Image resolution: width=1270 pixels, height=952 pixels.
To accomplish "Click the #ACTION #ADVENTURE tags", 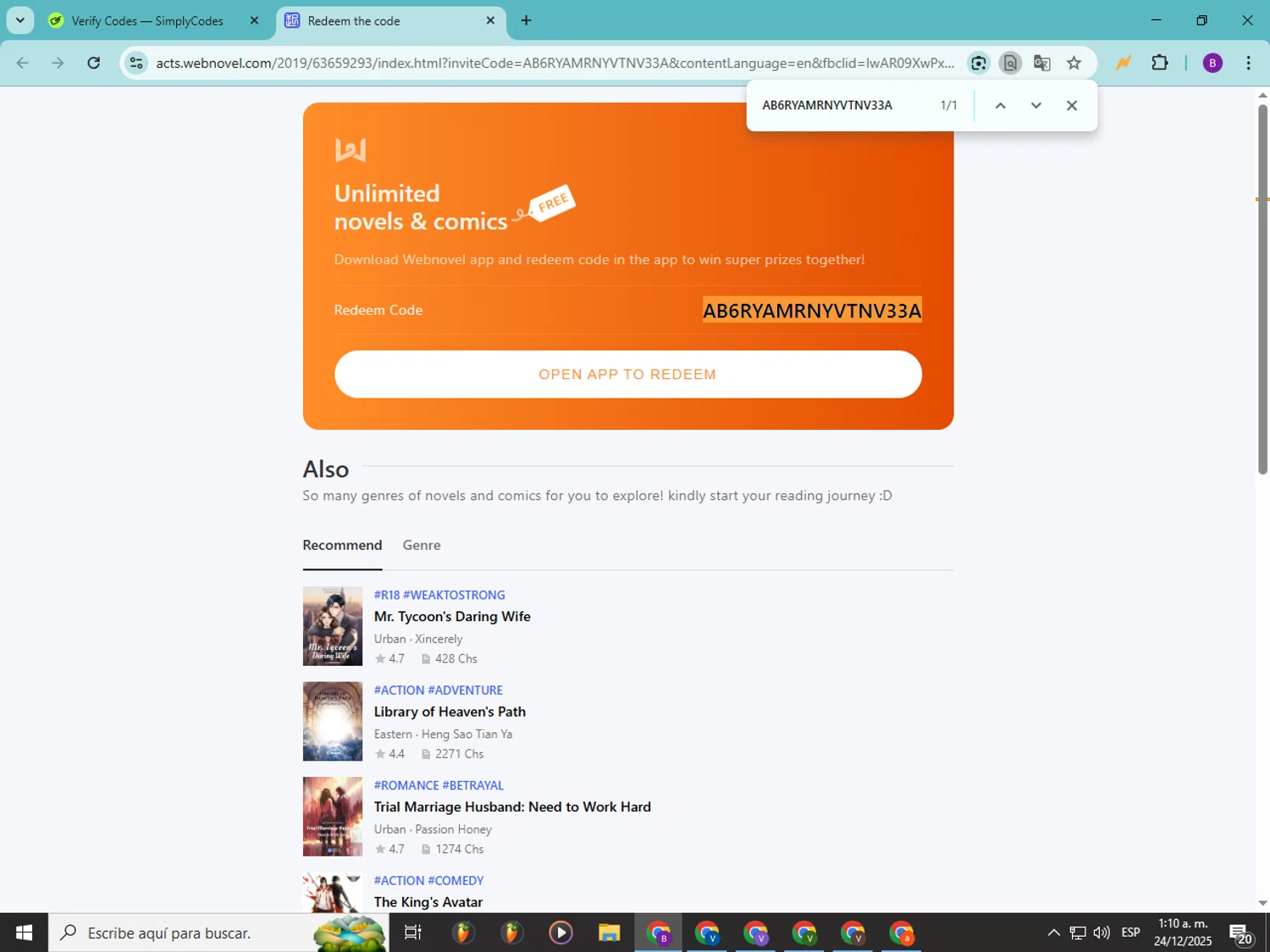I will click(x=439, y=691).
